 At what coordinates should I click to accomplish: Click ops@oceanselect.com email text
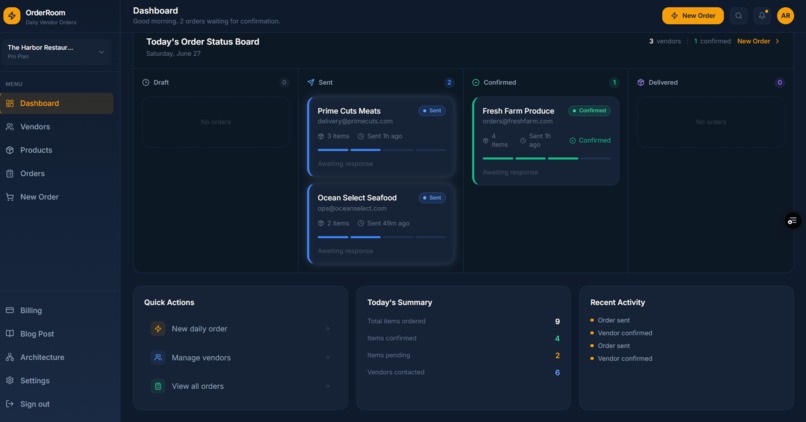pyautogui.click(x=352, y=208)
